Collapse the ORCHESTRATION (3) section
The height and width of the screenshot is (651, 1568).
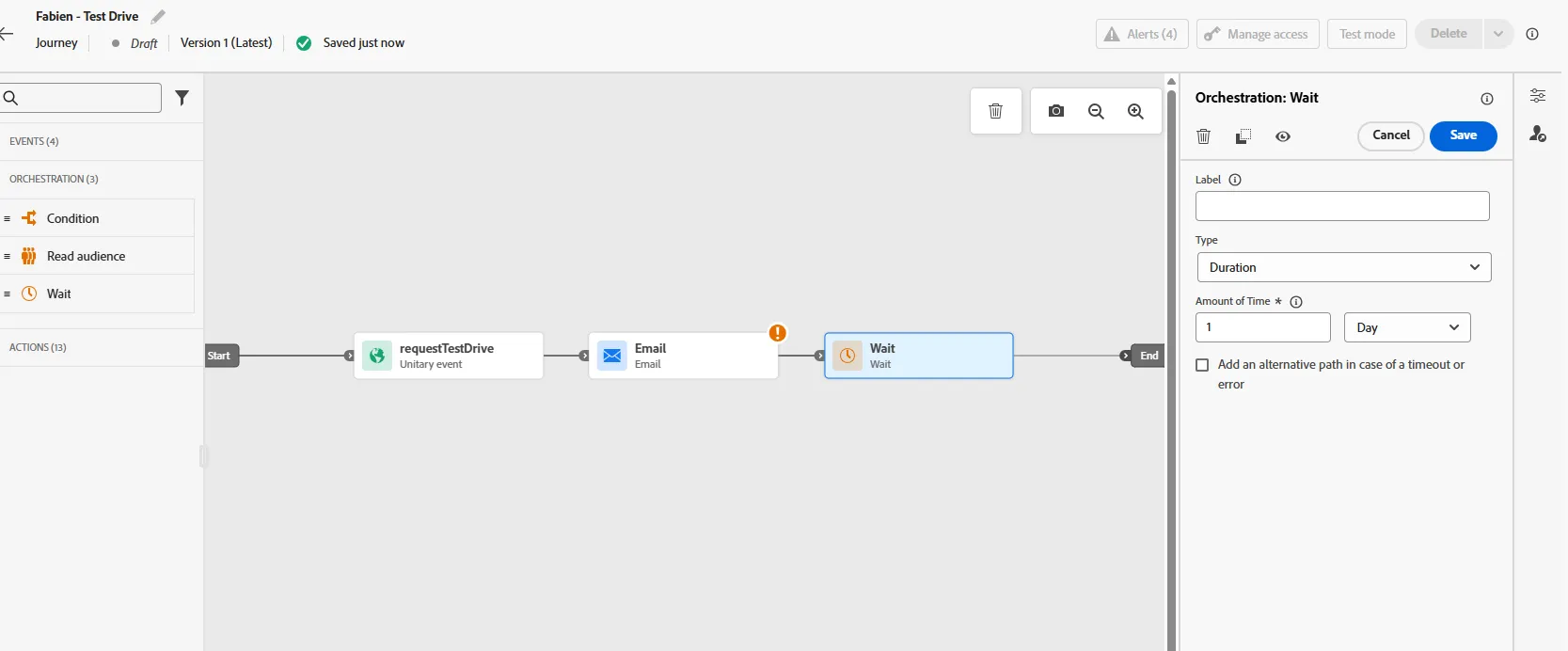tap(102, 179)
